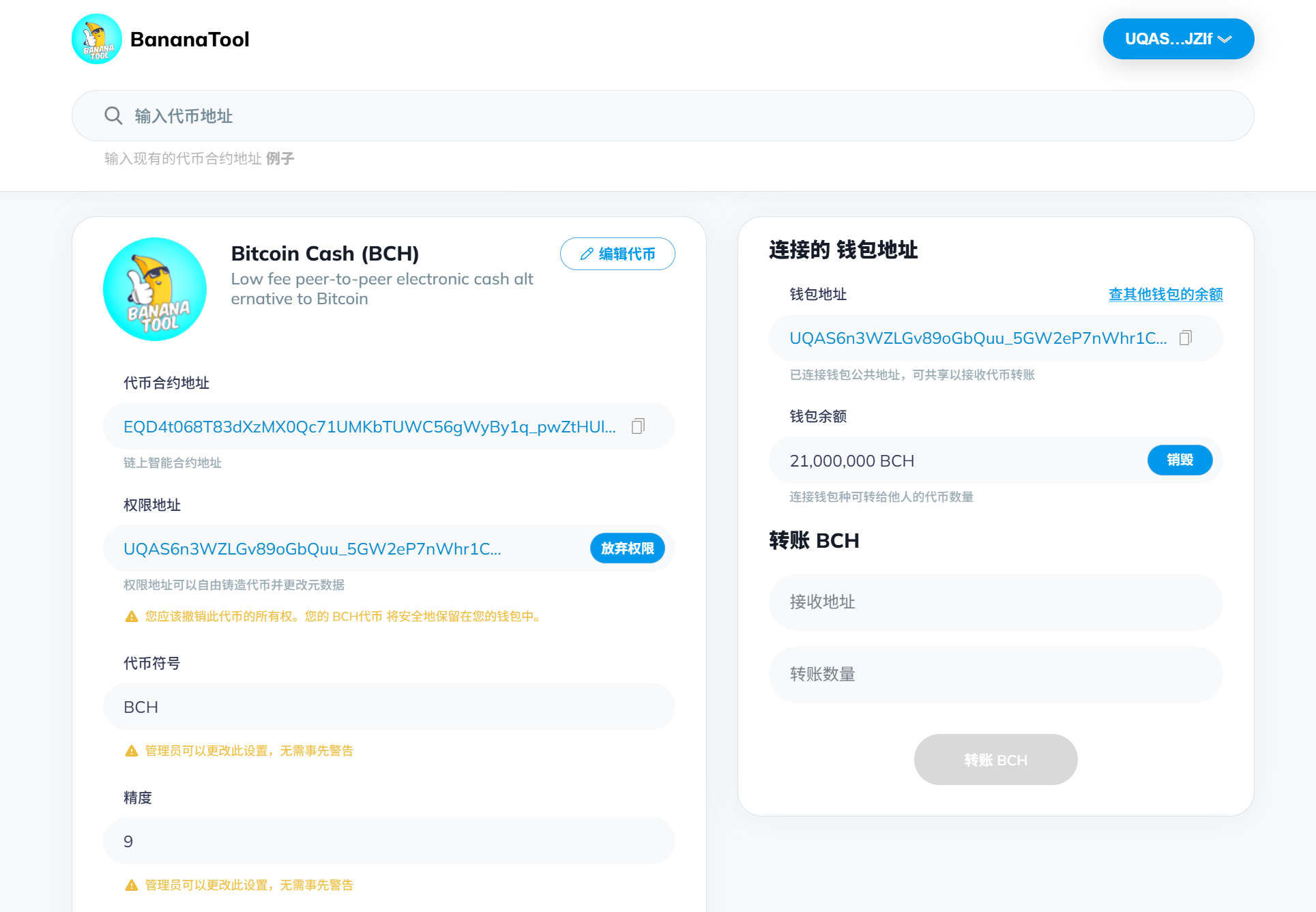
Task: Click the warning icon under precision field
Action: click(132, 885)
